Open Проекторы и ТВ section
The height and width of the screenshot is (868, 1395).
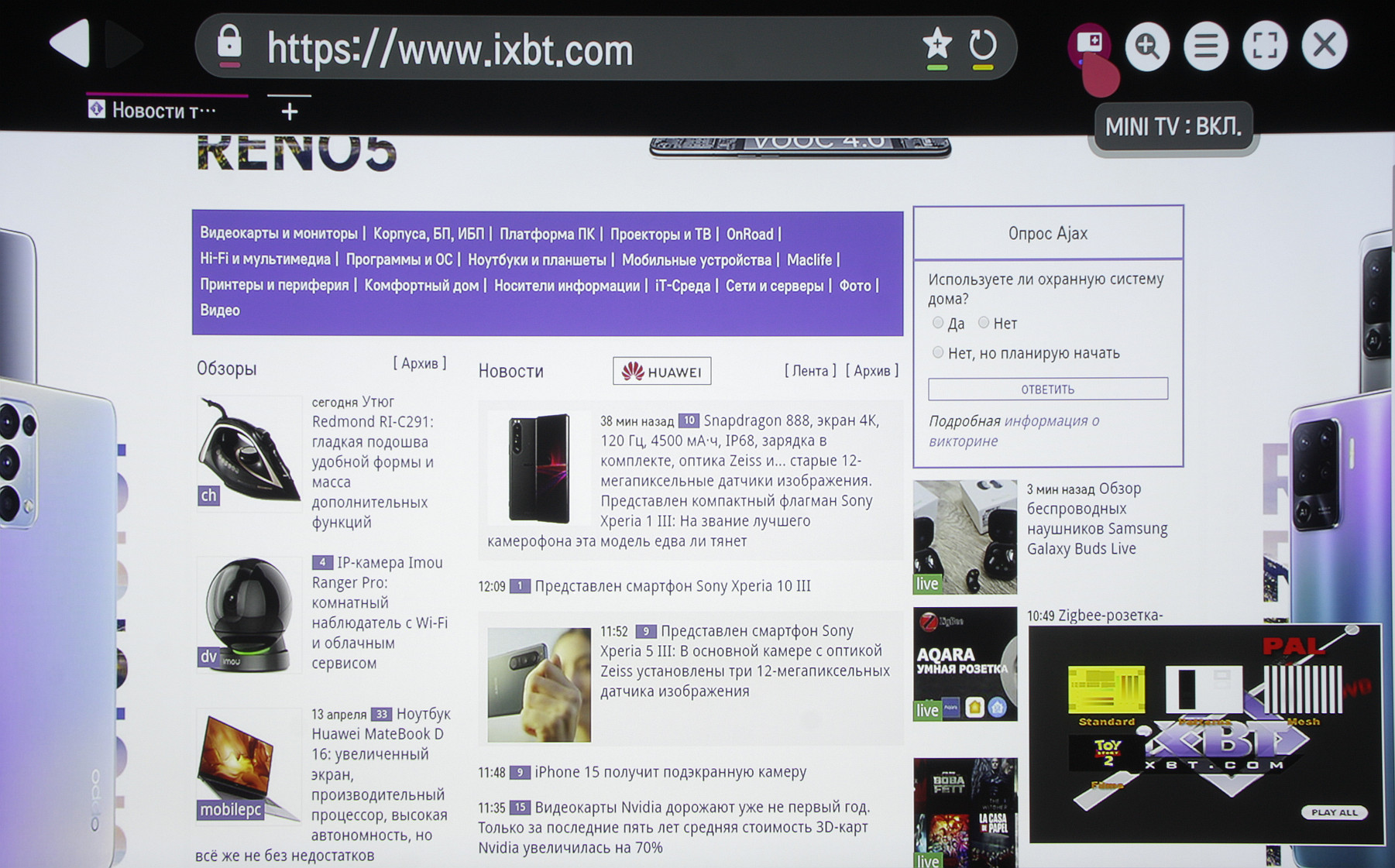pos(660,234)
